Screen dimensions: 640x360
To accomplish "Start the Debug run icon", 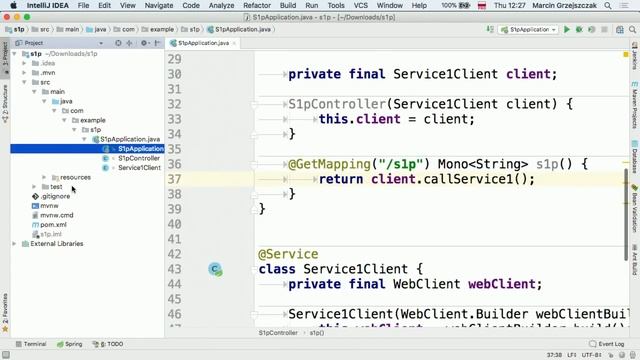I will [x=579, y=29].
